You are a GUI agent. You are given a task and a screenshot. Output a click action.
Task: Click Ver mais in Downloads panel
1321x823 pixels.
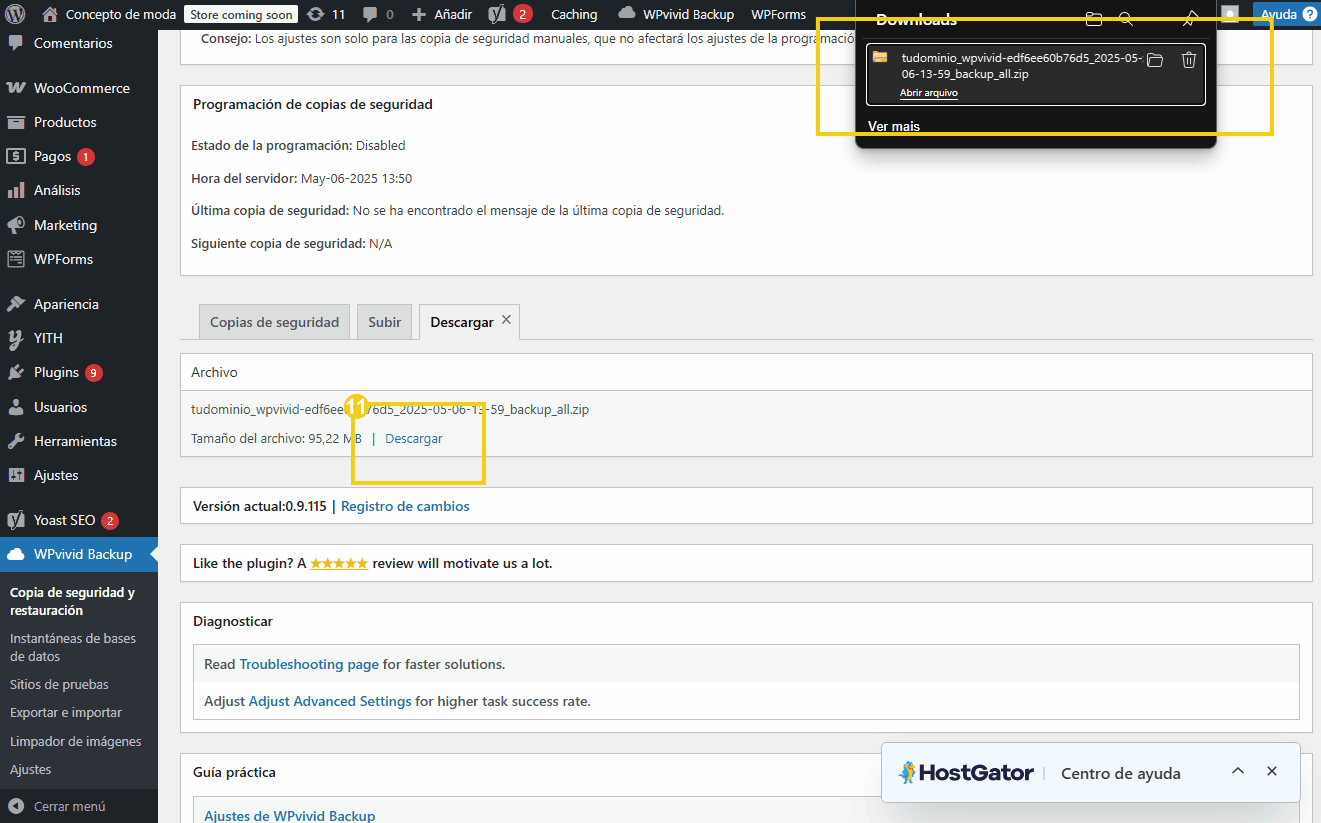click(894, 126)
